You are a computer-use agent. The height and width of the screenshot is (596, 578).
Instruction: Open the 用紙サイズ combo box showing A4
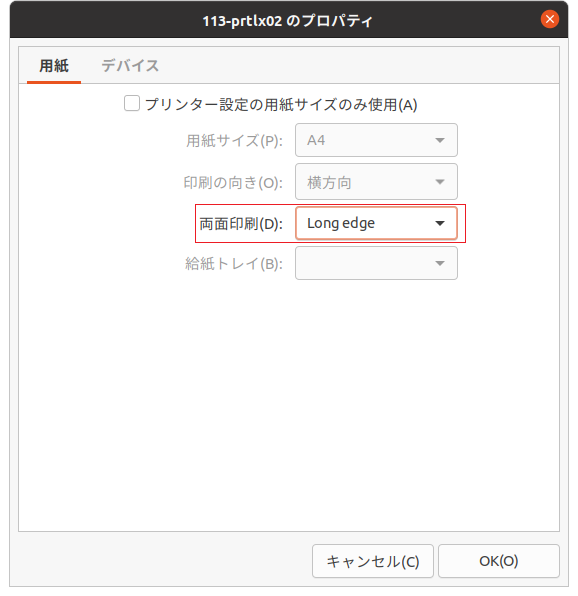376,140
